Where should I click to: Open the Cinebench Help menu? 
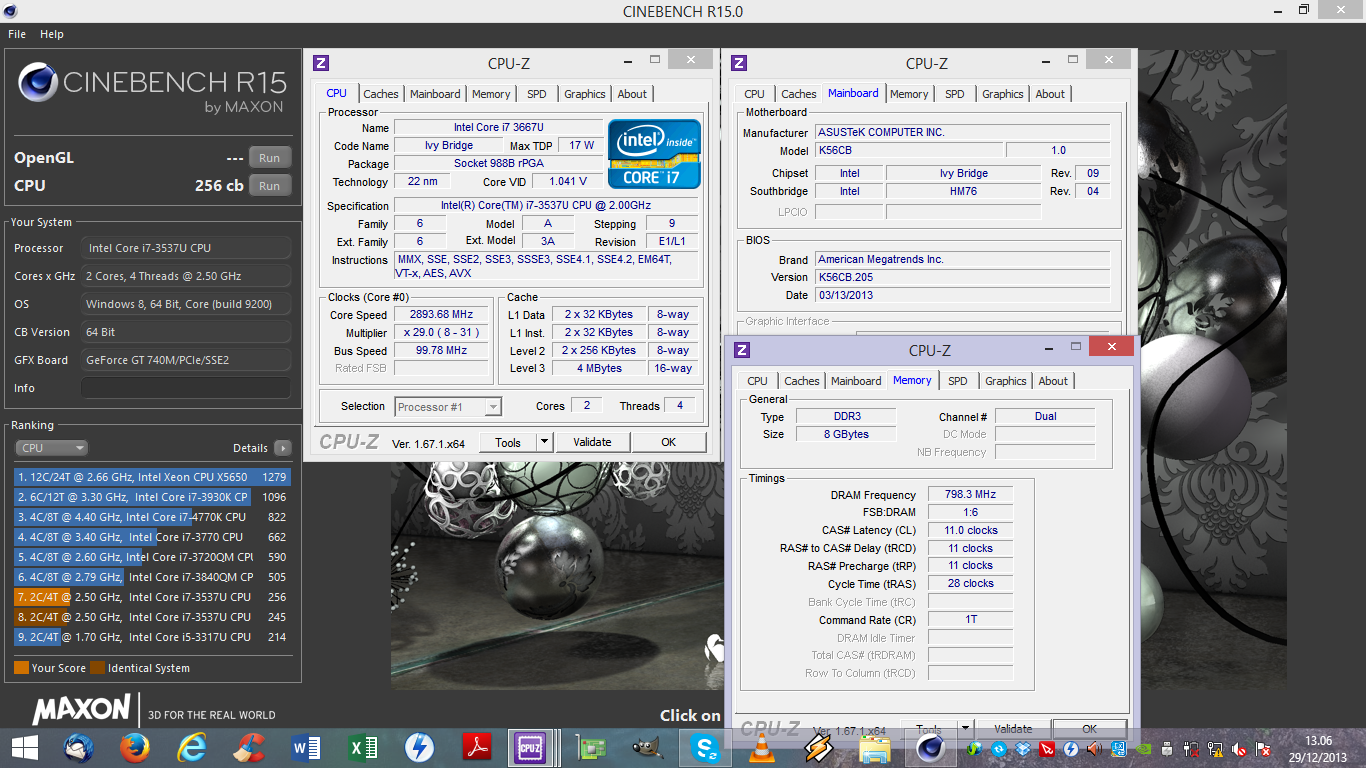point(52,34)
